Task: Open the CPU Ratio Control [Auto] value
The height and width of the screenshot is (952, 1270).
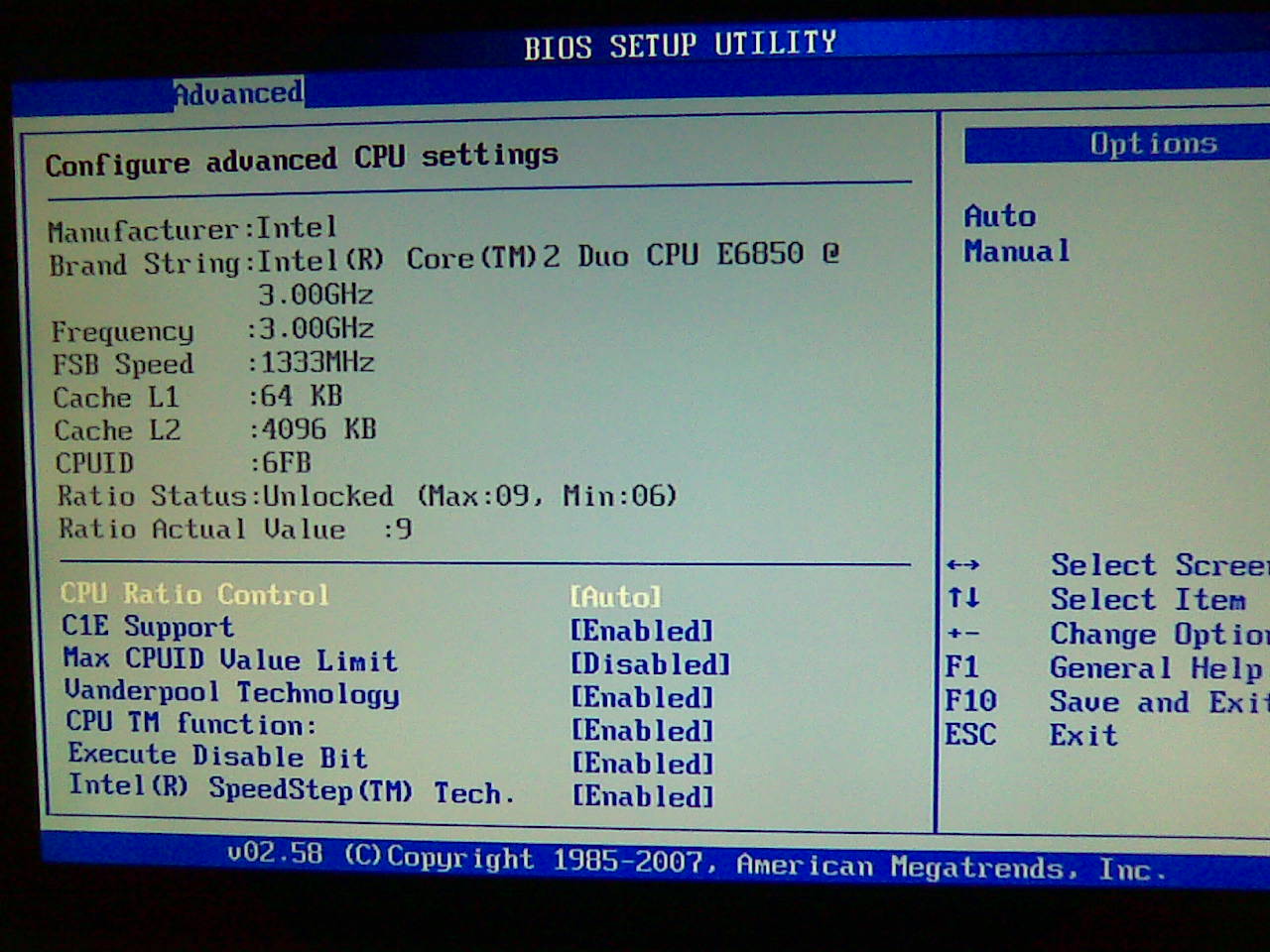Action: [x=615, y=596]
